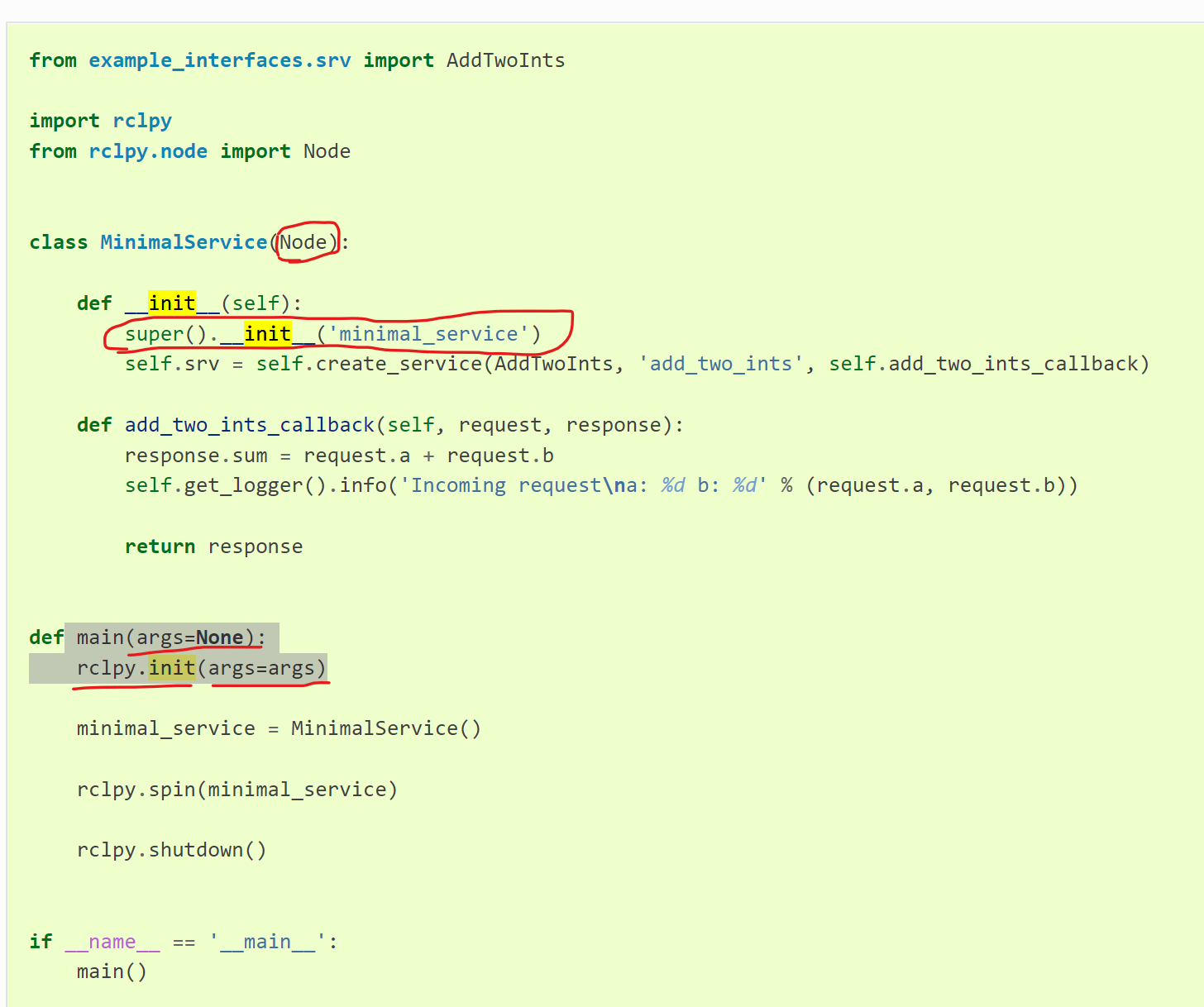Click 'rclpy.shutdown()' line
Screen dimensions: 1204x1007
click(x=172, y=850)
